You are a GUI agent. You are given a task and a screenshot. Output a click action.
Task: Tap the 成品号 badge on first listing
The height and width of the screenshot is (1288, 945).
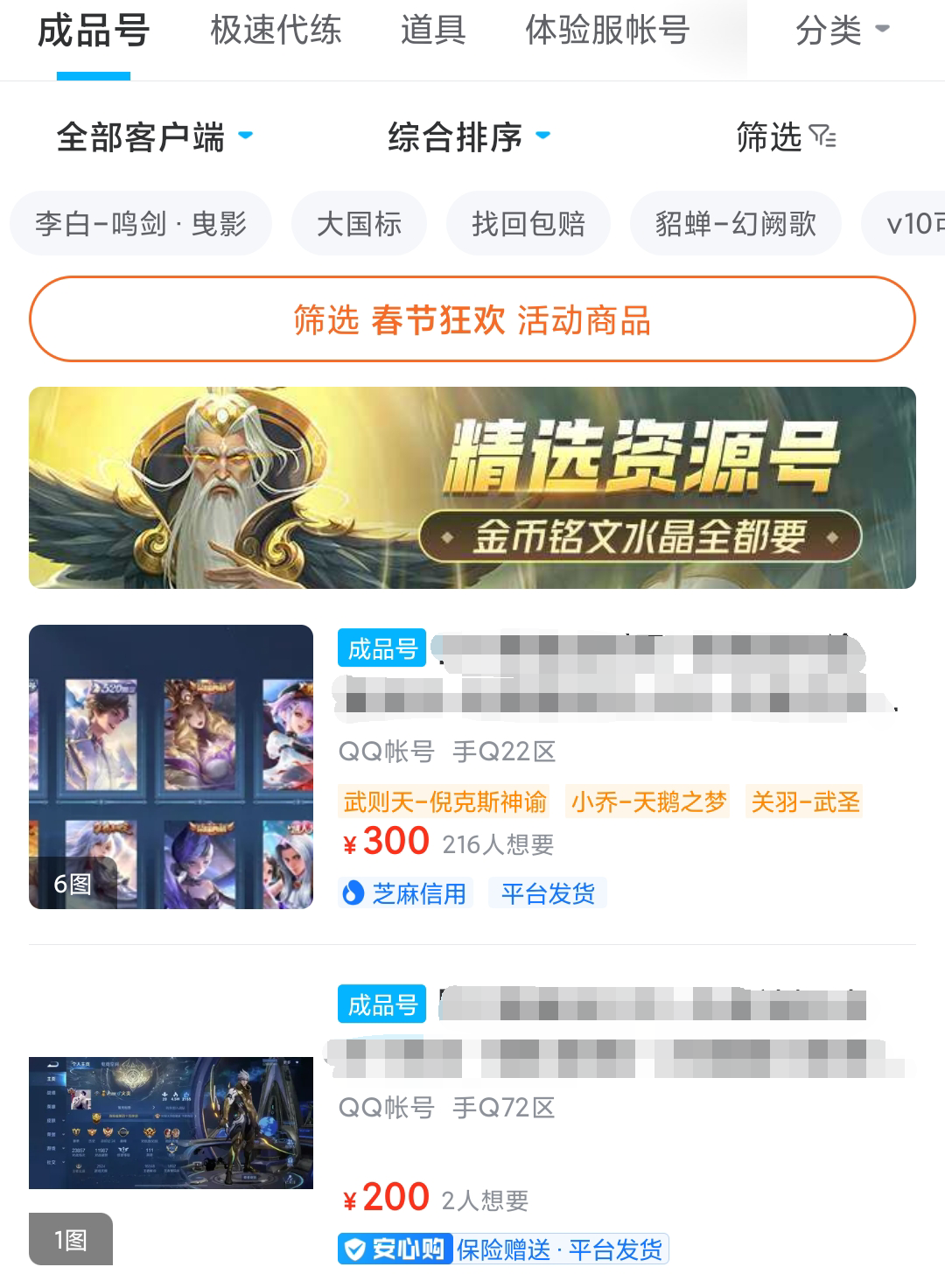[x=381, y=648]
